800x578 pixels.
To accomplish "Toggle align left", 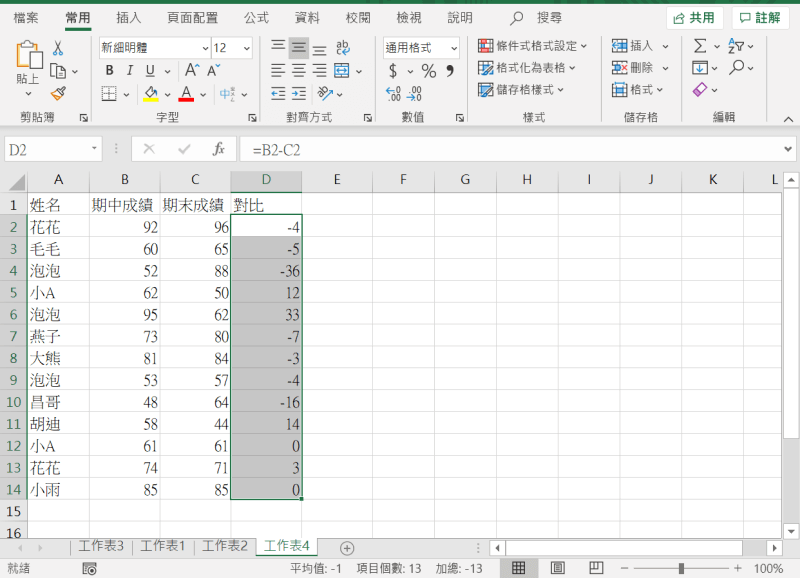I will click(278, 70).
